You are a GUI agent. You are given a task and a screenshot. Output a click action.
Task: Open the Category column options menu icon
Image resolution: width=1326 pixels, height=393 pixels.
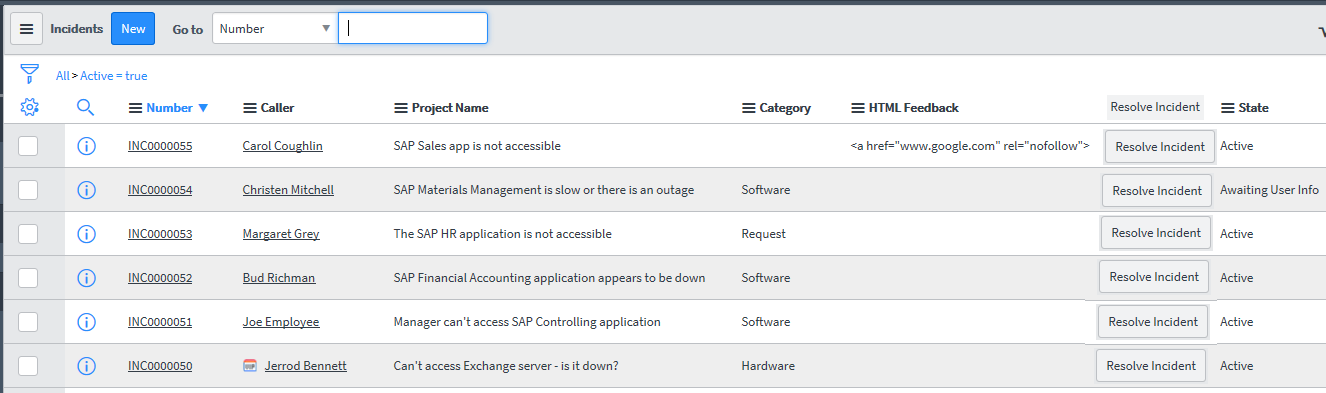[749, 108]
